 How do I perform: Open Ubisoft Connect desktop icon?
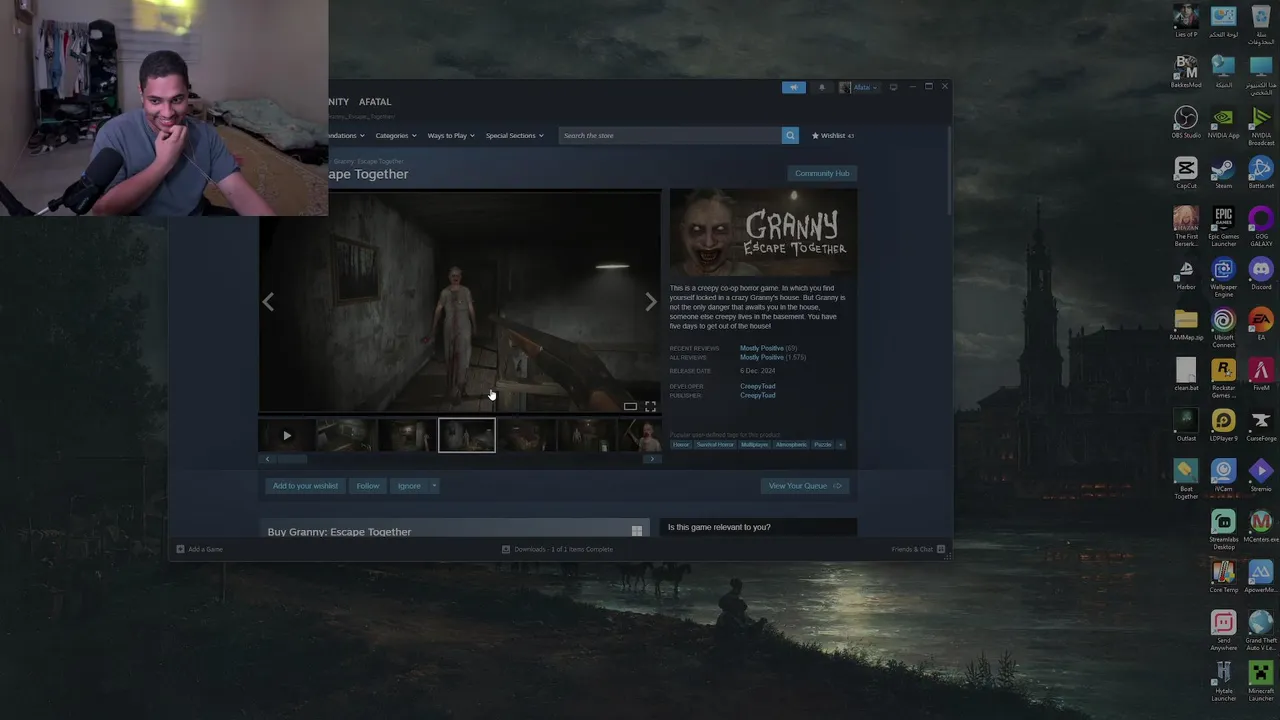[x=1223, y=328]
